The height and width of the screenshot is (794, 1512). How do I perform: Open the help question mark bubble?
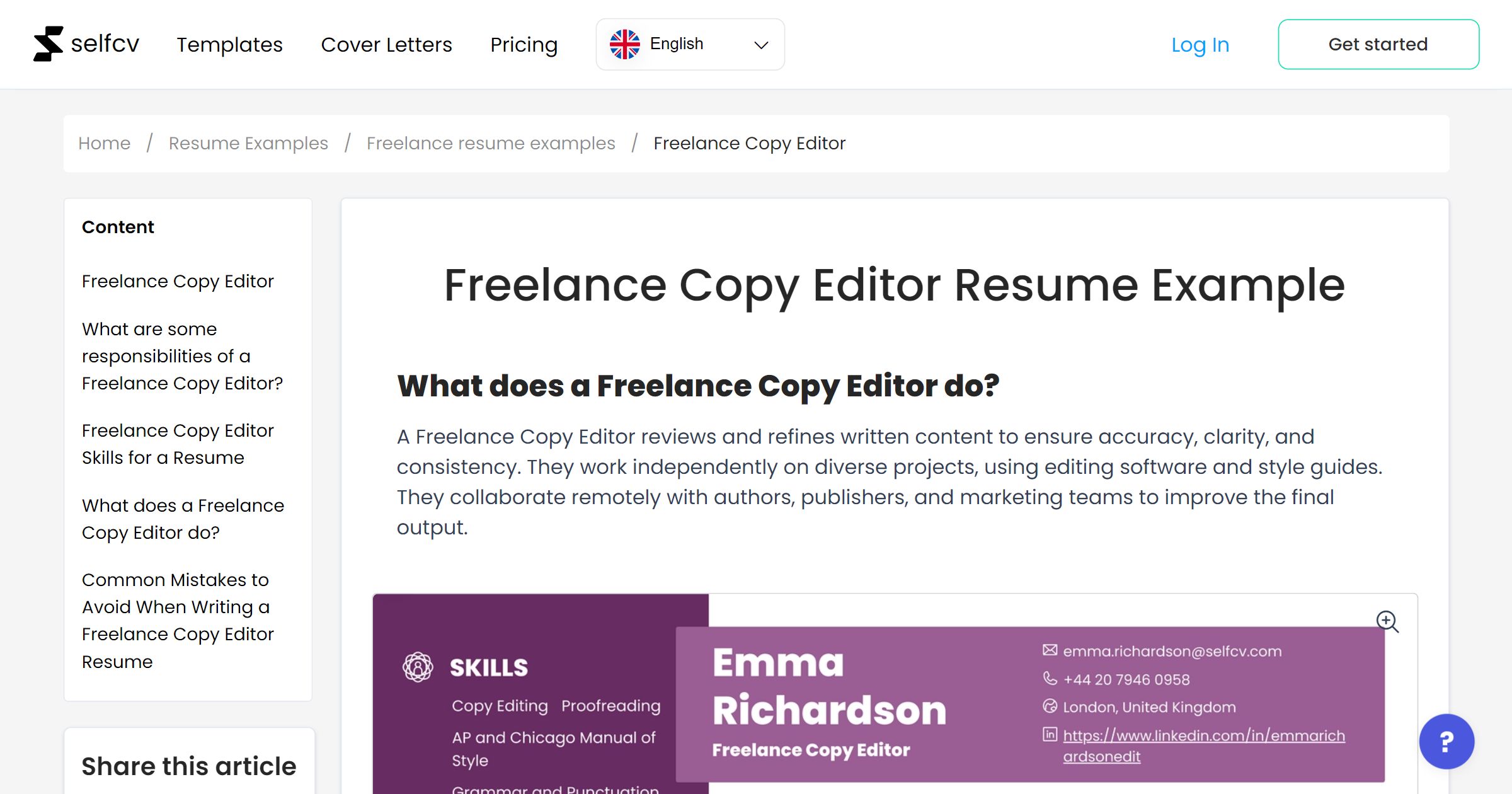[1446, 741]
